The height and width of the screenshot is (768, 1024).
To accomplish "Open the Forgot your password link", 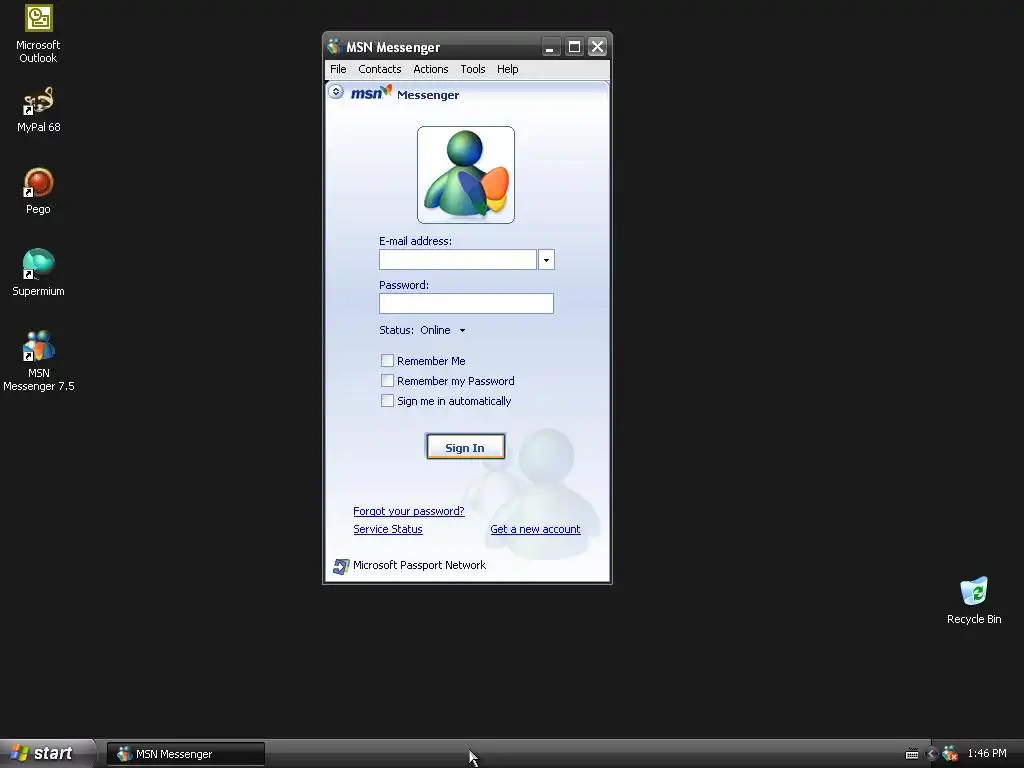I will click(x=409, y=511).
